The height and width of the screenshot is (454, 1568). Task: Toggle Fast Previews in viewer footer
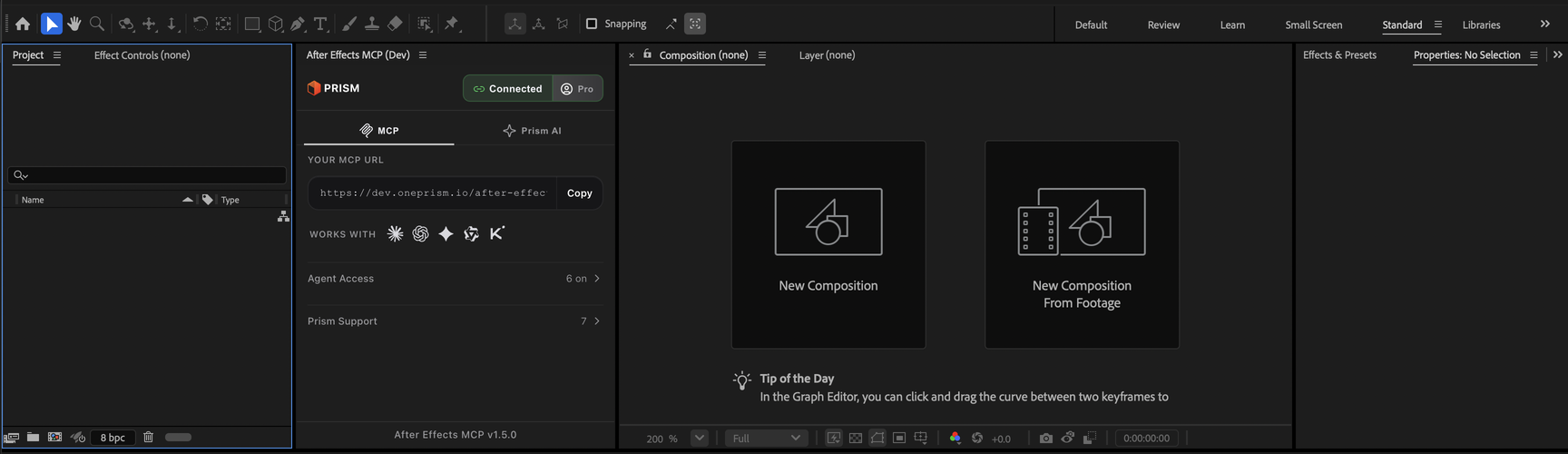(x=834, y=439)
